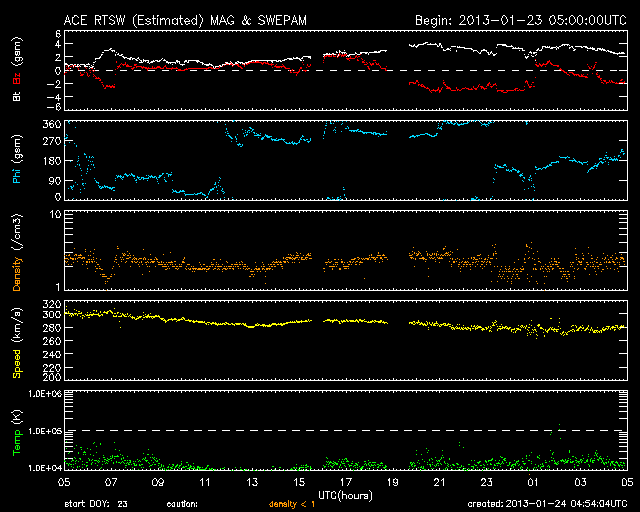
Task: Click the '260' Speed axis value
Action: coord(52,341)
